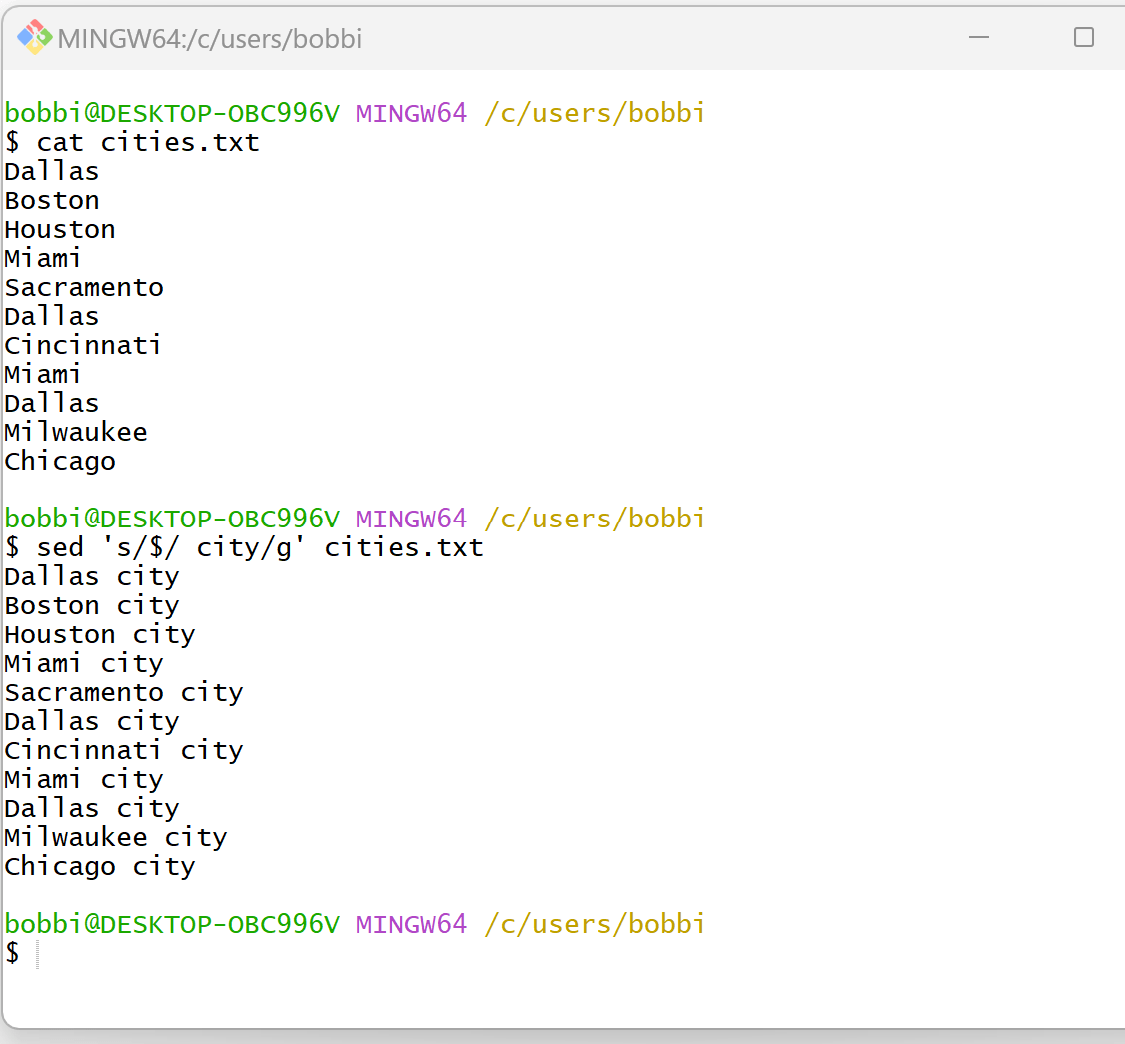Click the empty dollar sign prompt line
The width and height of the screenshot is (1125, 1044).
(x=13, y=953)
